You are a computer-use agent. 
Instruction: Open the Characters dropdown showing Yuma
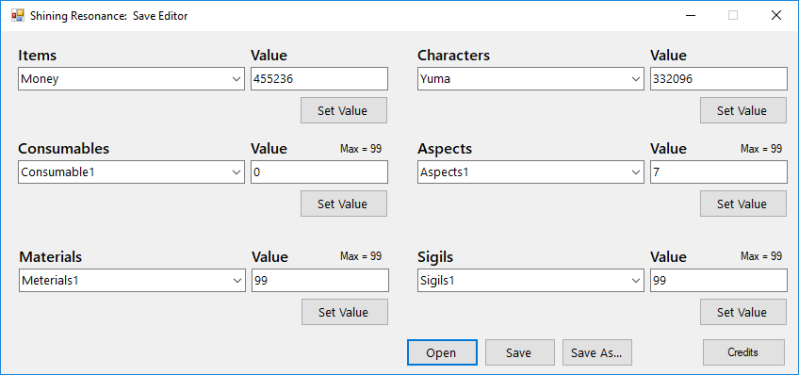(x=530, y=79)
